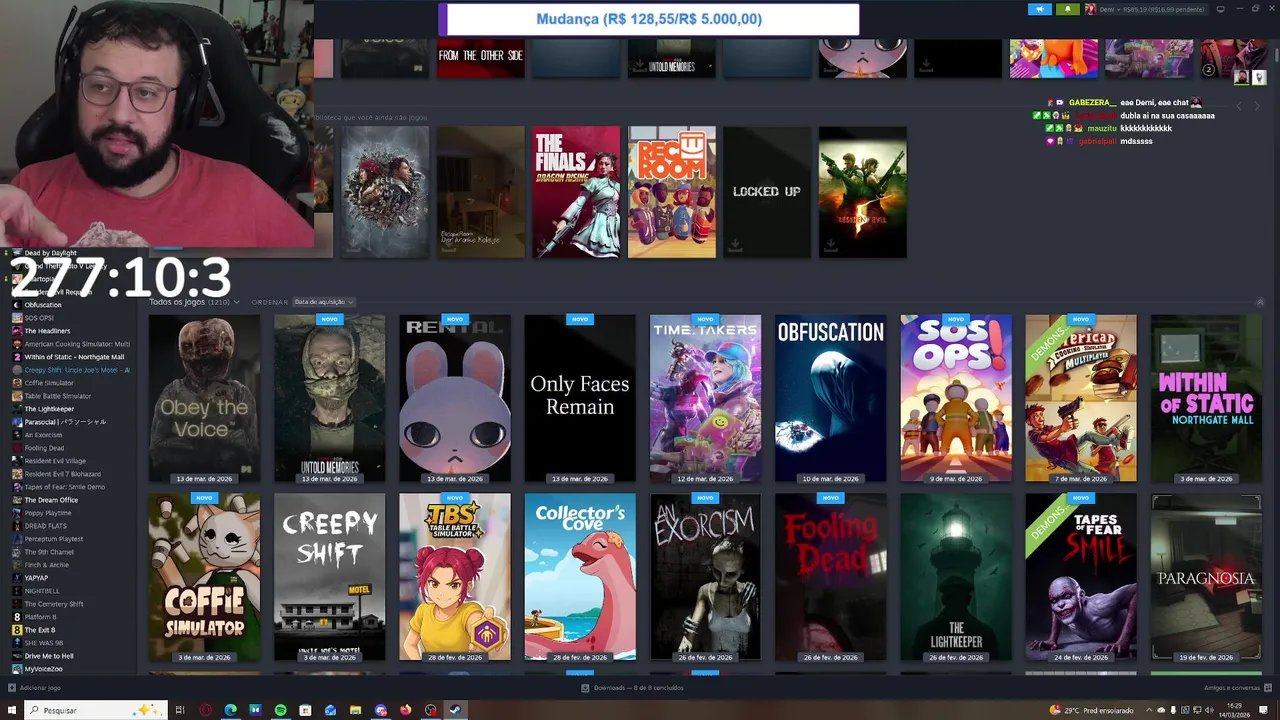Screen dimensions: 1280x720
Task: Open Time Takers game cover
Action: pos(705,398)
